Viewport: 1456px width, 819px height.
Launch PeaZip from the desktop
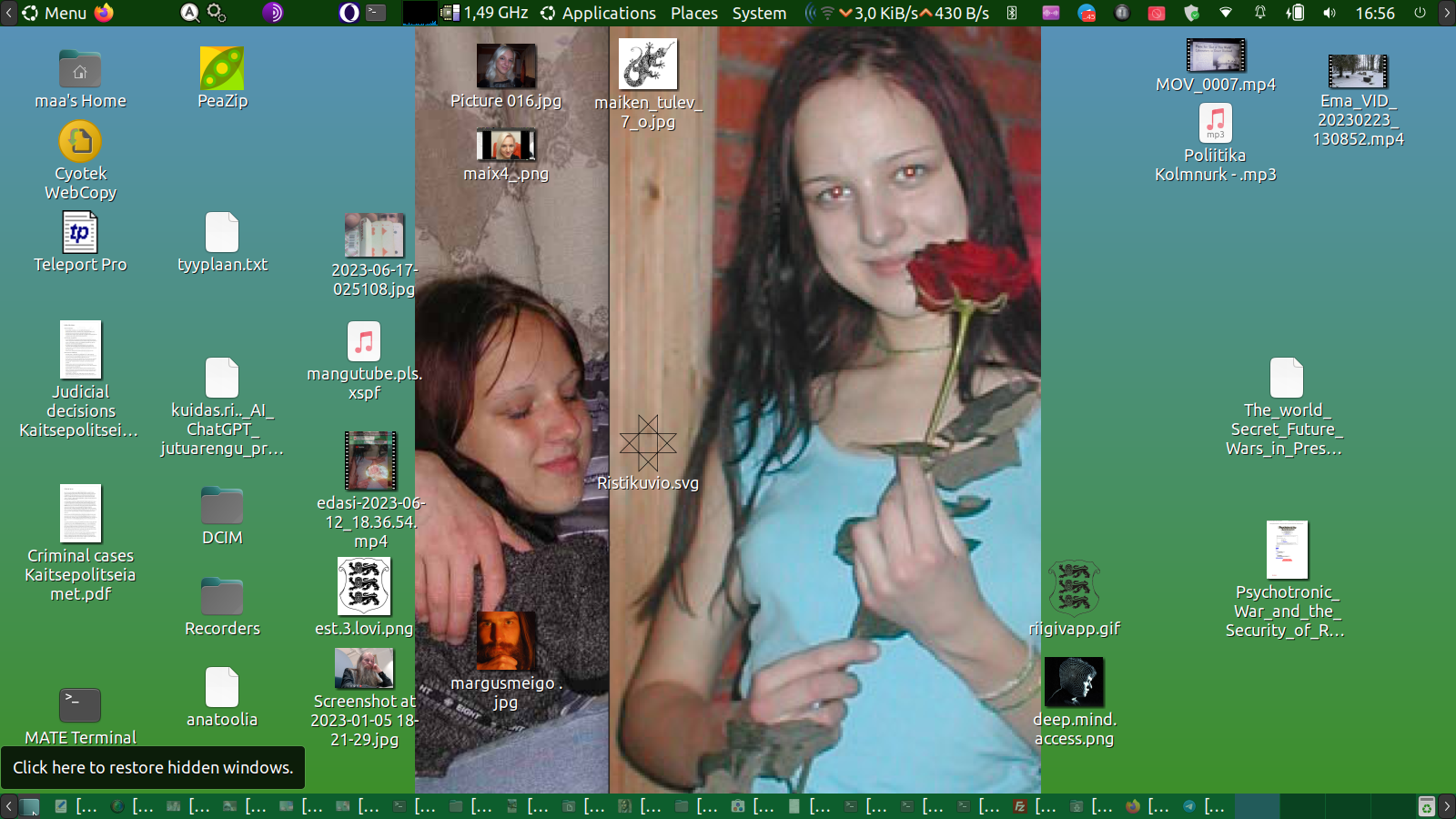pyautogui.click(x=222, y=69)
